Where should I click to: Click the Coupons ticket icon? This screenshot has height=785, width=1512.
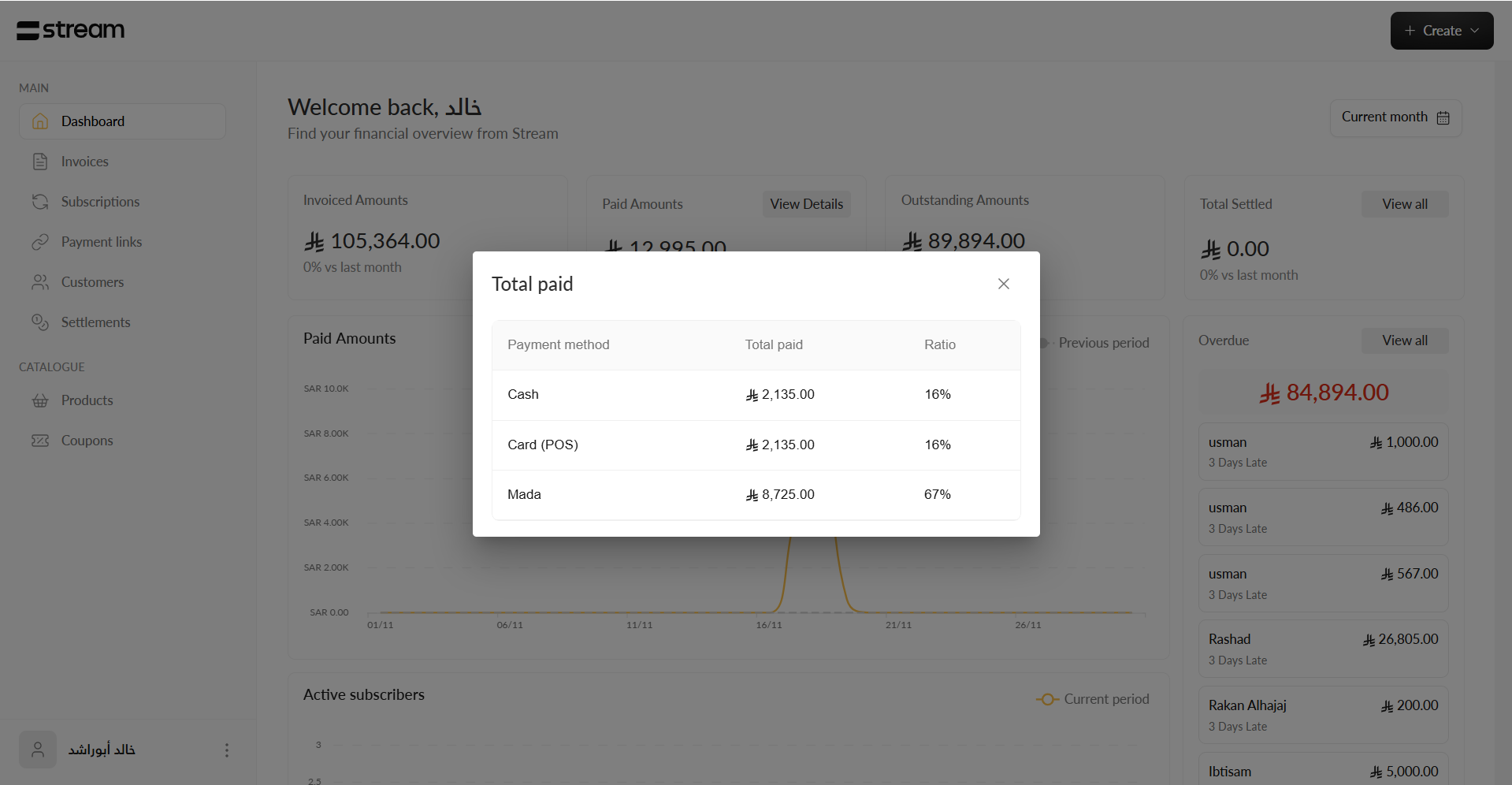point(40,441)
